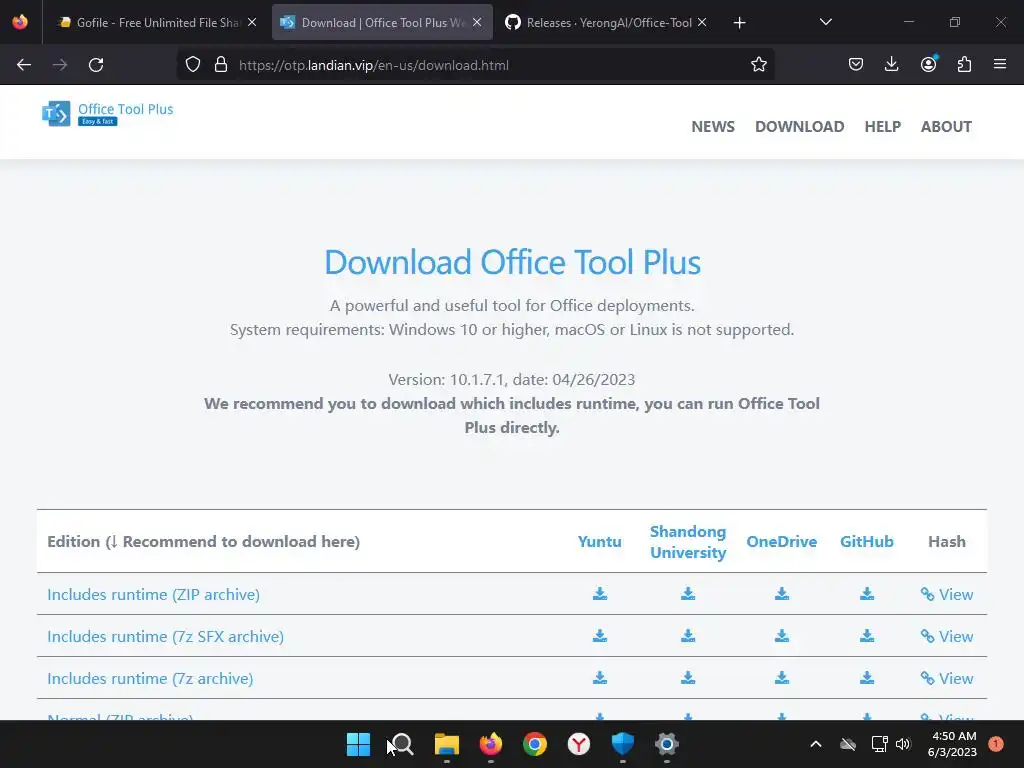Viewport: 1024px width, 768px height.
Task: Open the clock and date panel
Action: (952, 744)
